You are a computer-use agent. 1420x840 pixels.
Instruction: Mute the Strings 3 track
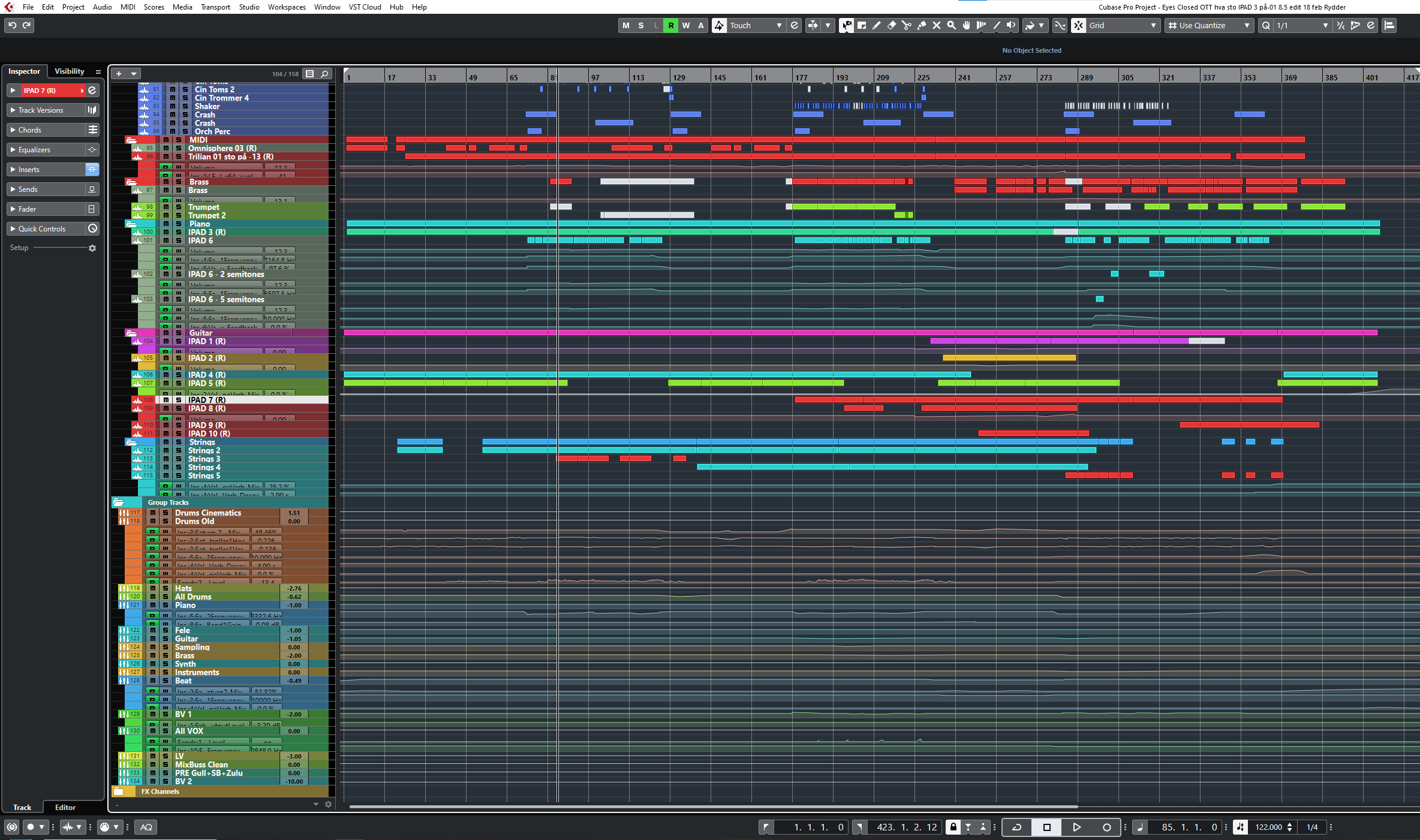coord(166,459)
